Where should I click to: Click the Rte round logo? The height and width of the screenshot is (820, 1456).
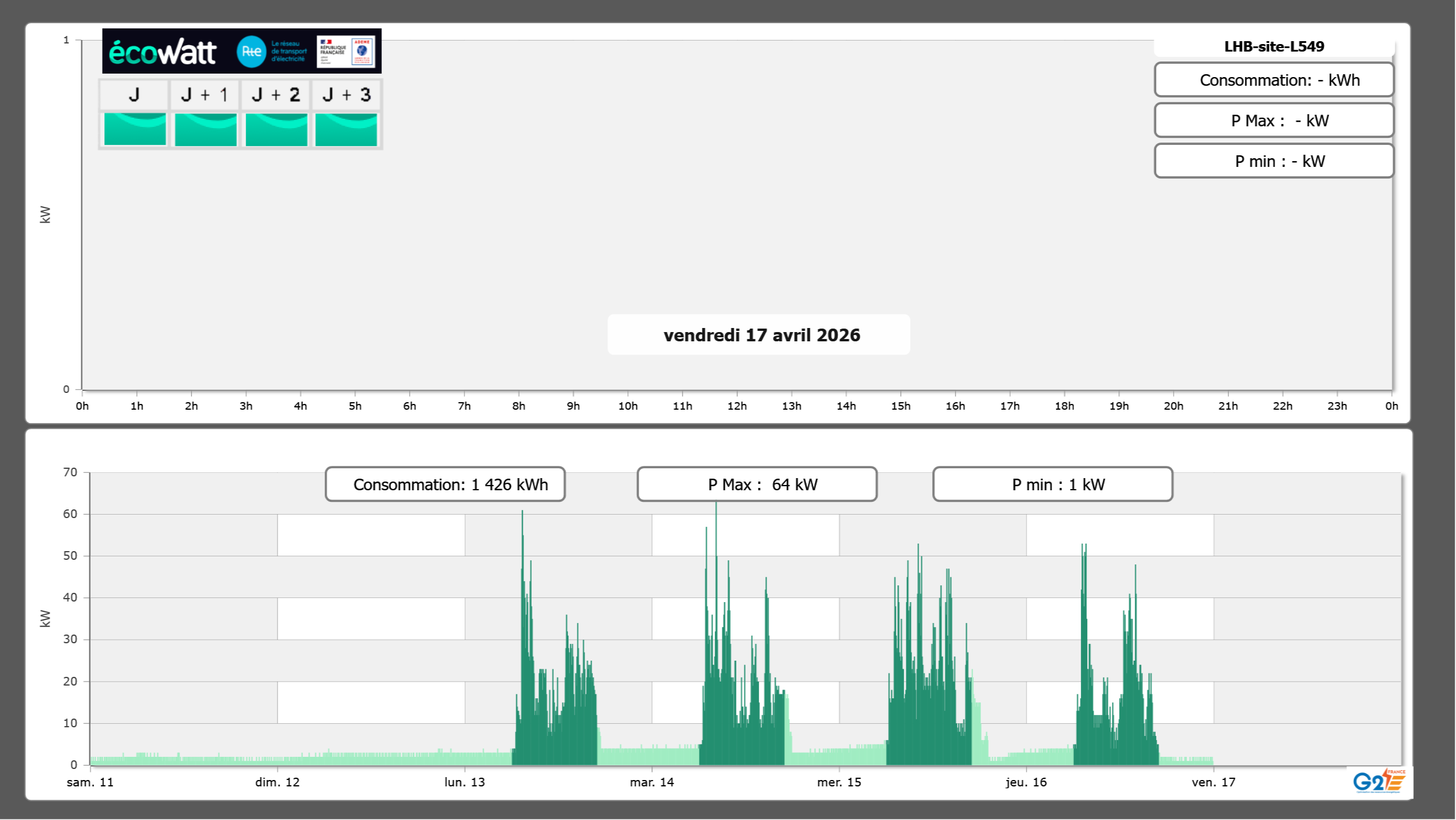pyautogui.click(x=251, y=52)
